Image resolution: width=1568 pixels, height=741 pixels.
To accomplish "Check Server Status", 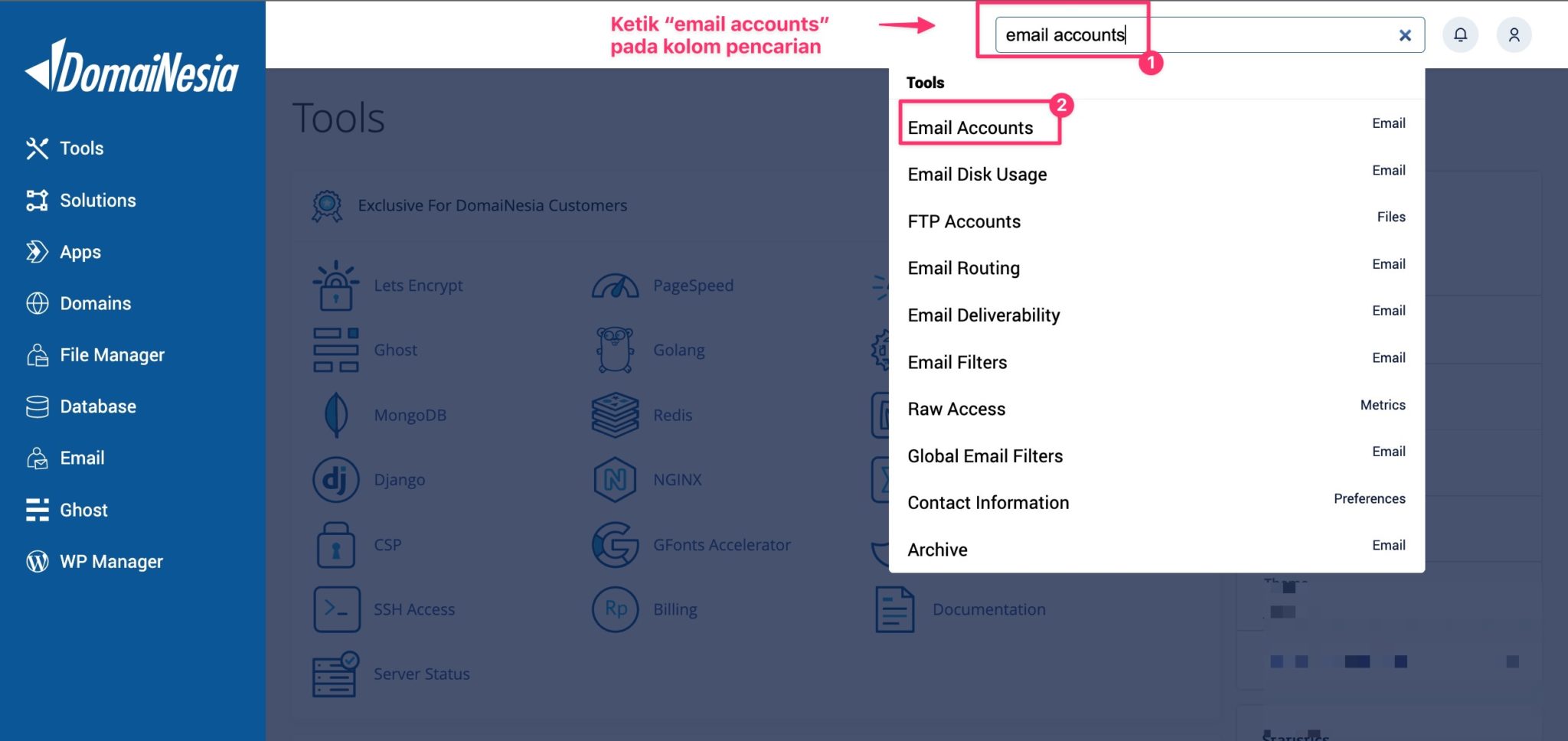I will click(421, 674).
